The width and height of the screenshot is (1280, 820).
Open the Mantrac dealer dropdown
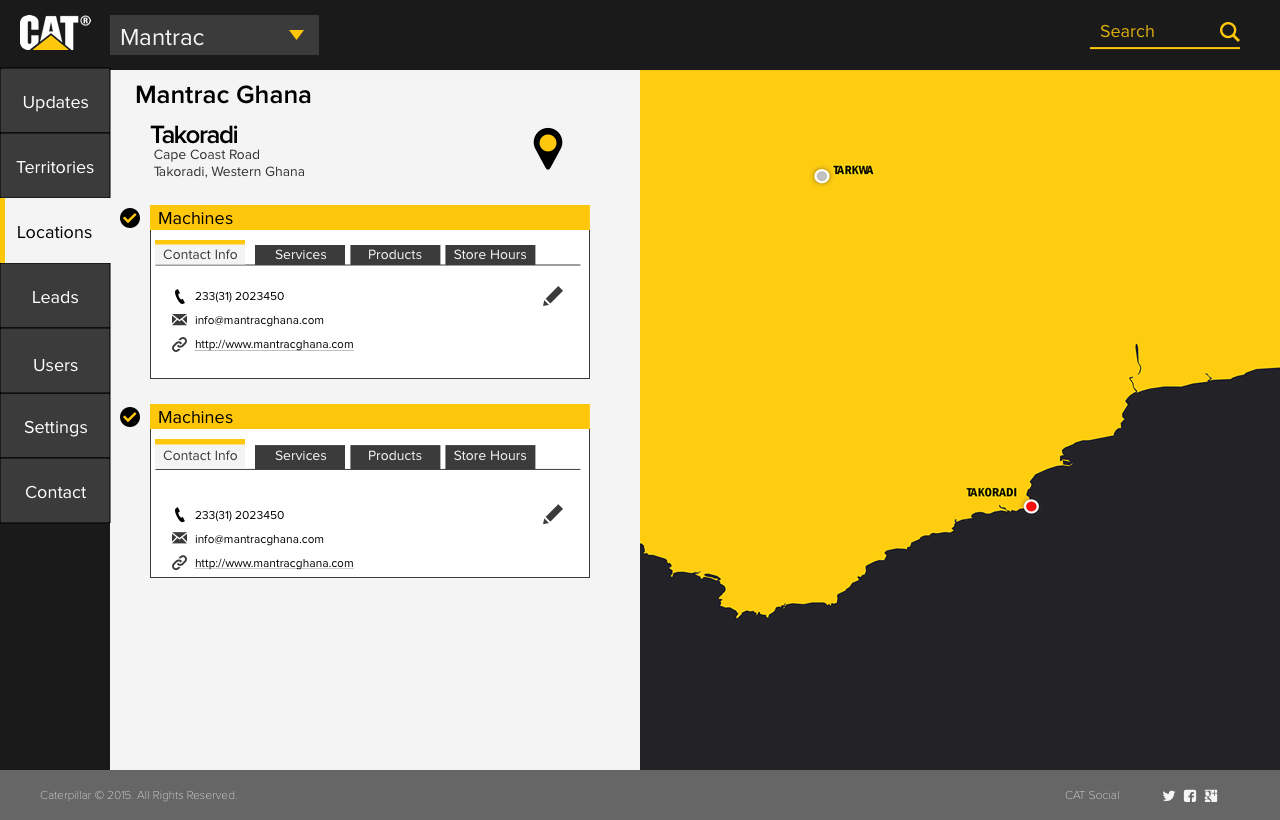click(x=214, y=35)
